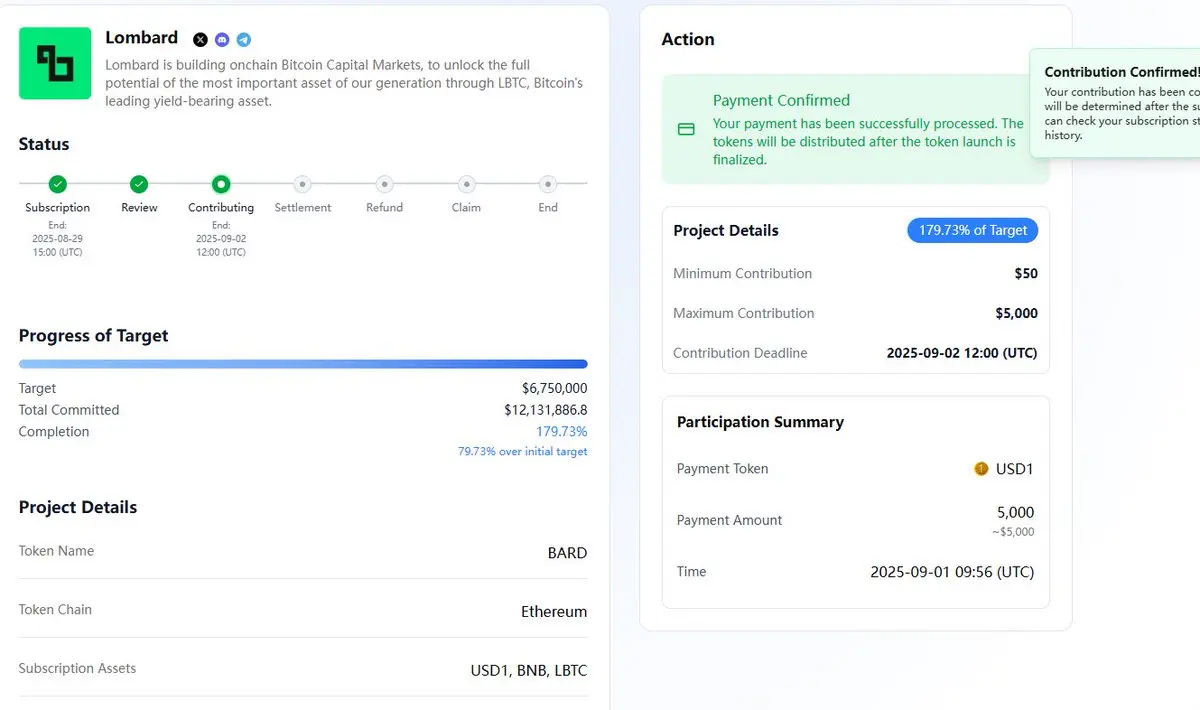Click the Token Chain value Ethereum

pyautogui.click(x=554, y=612)
